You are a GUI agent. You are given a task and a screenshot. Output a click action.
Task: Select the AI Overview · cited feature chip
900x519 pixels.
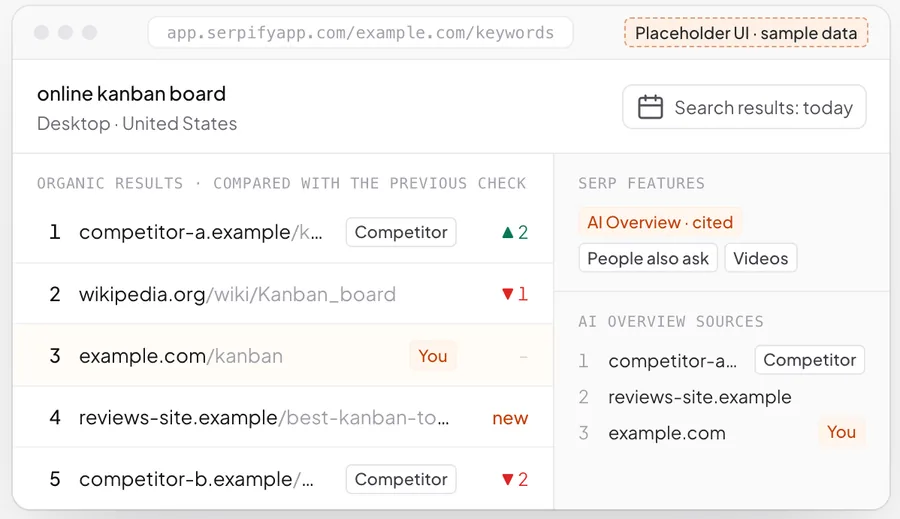[660, 222]
